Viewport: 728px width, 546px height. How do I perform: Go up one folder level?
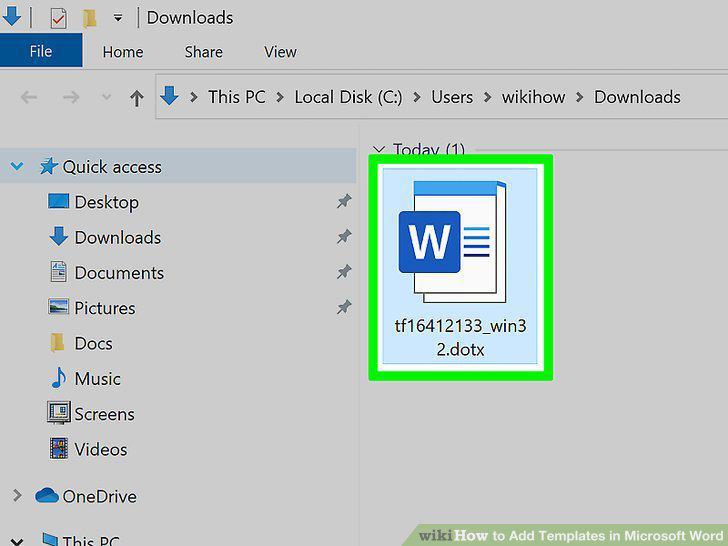pyautogui.click(x=136, y=98)
